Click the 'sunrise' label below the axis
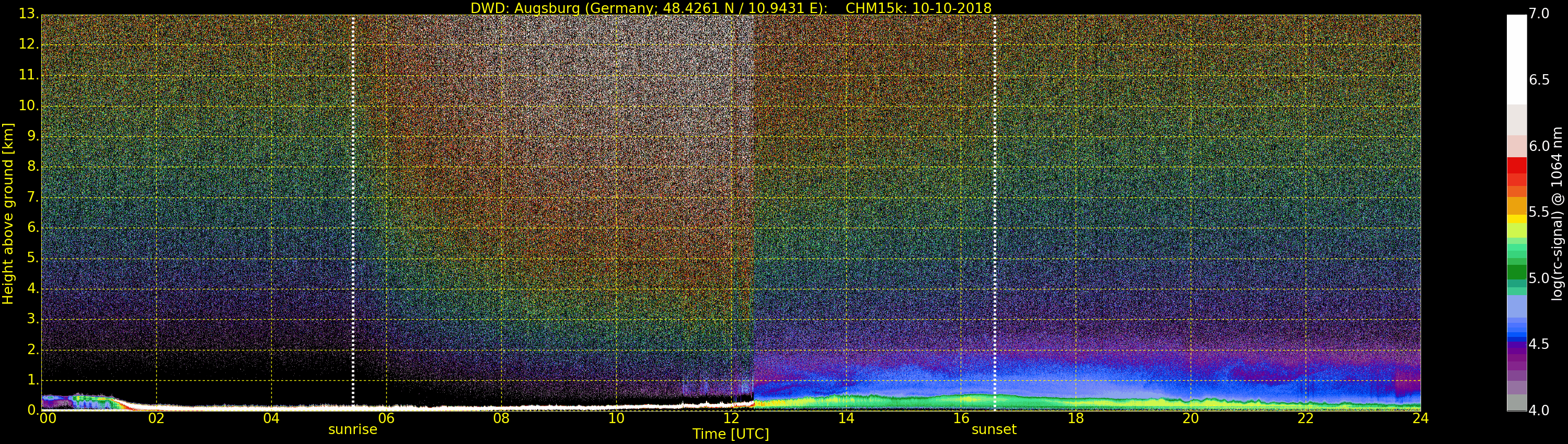This screenshot has width=1568, height=444. click(352, 429)
